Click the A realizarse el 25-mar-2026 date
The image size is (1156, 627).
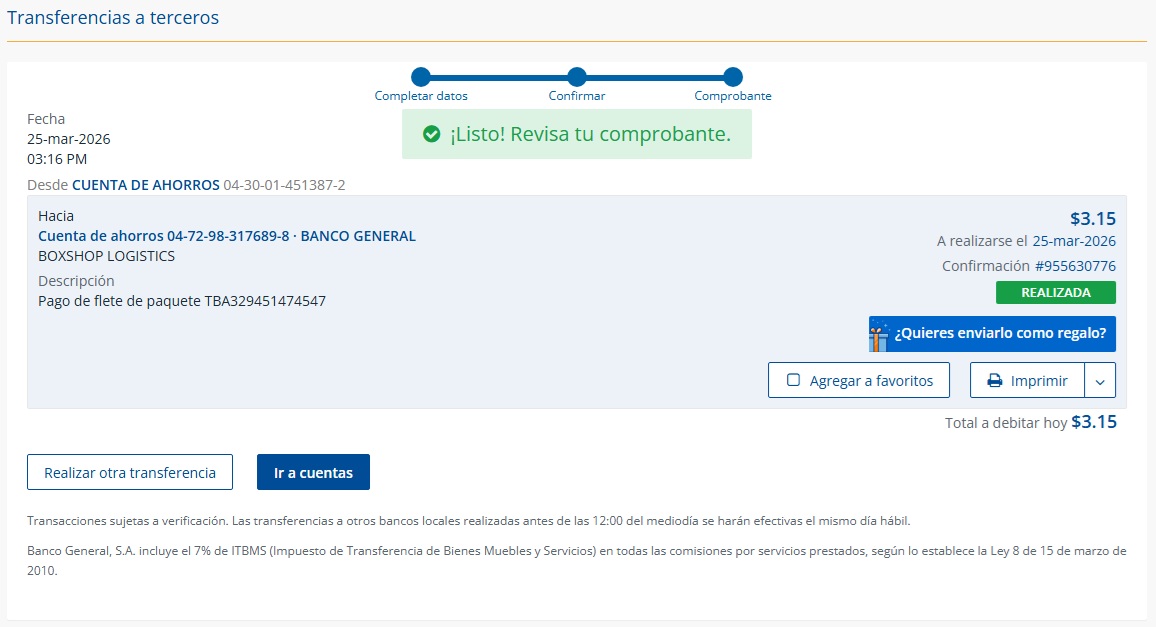(x=1074, y=241)
